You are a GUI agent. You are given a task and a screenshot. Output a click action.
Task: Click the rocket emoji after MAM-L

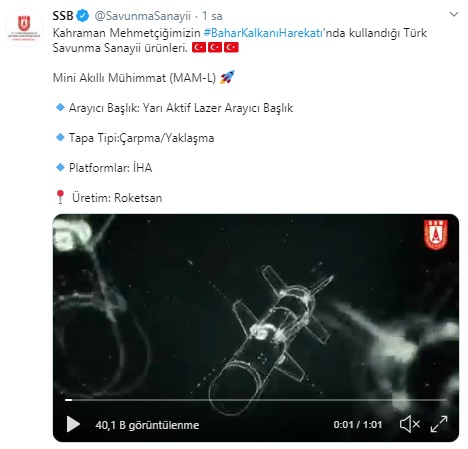227,77
